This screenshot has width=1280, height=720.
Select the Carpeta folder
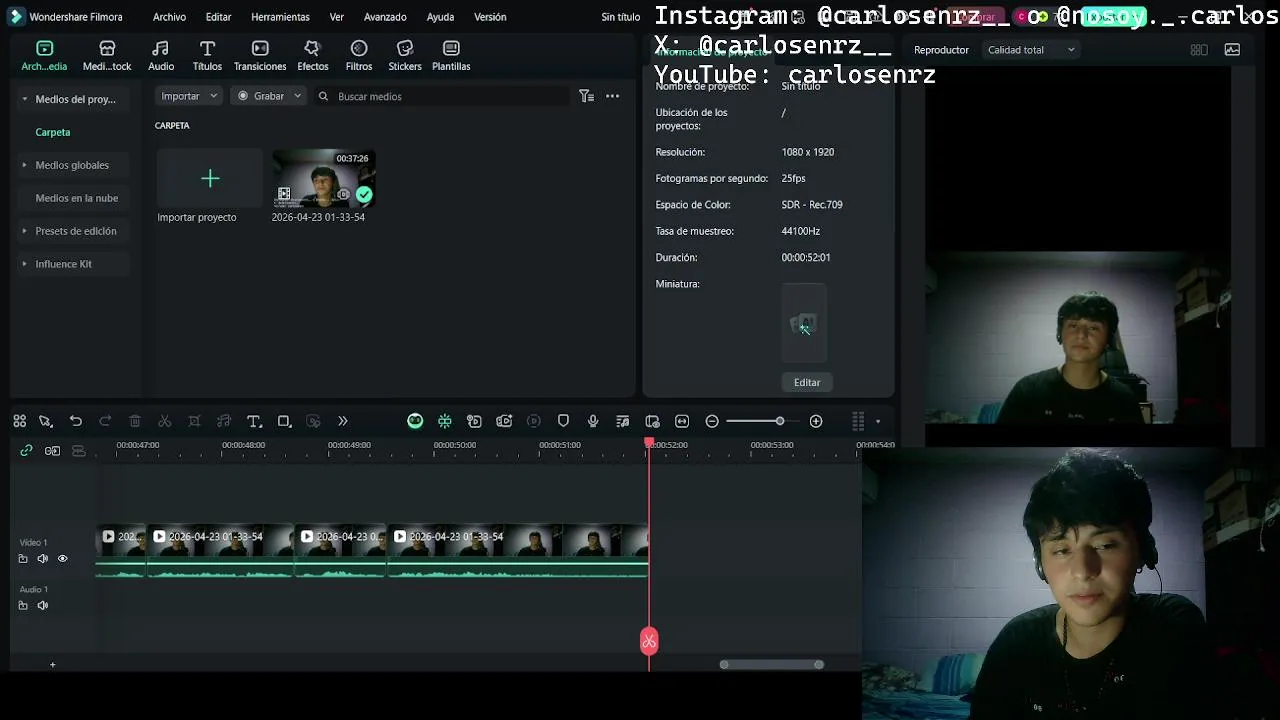(x=53, y=132)
